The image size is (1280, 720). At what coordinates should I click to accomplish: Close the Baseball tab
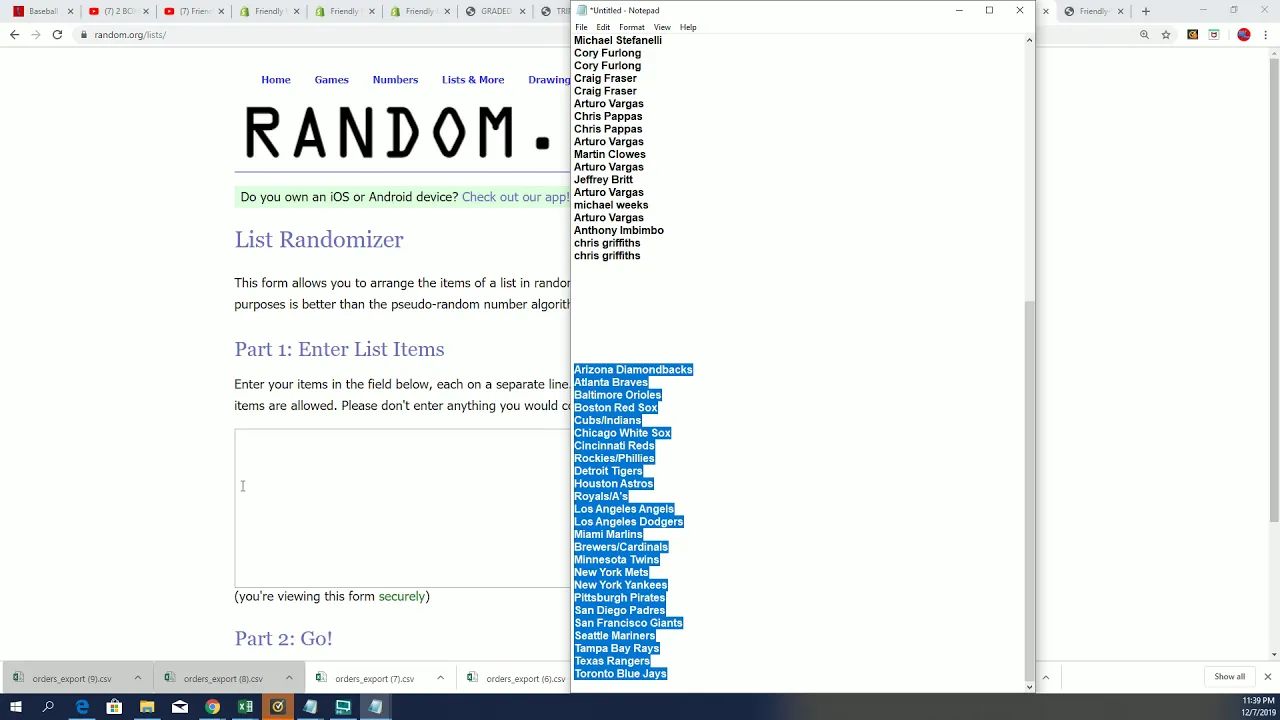tap(70, 11)
